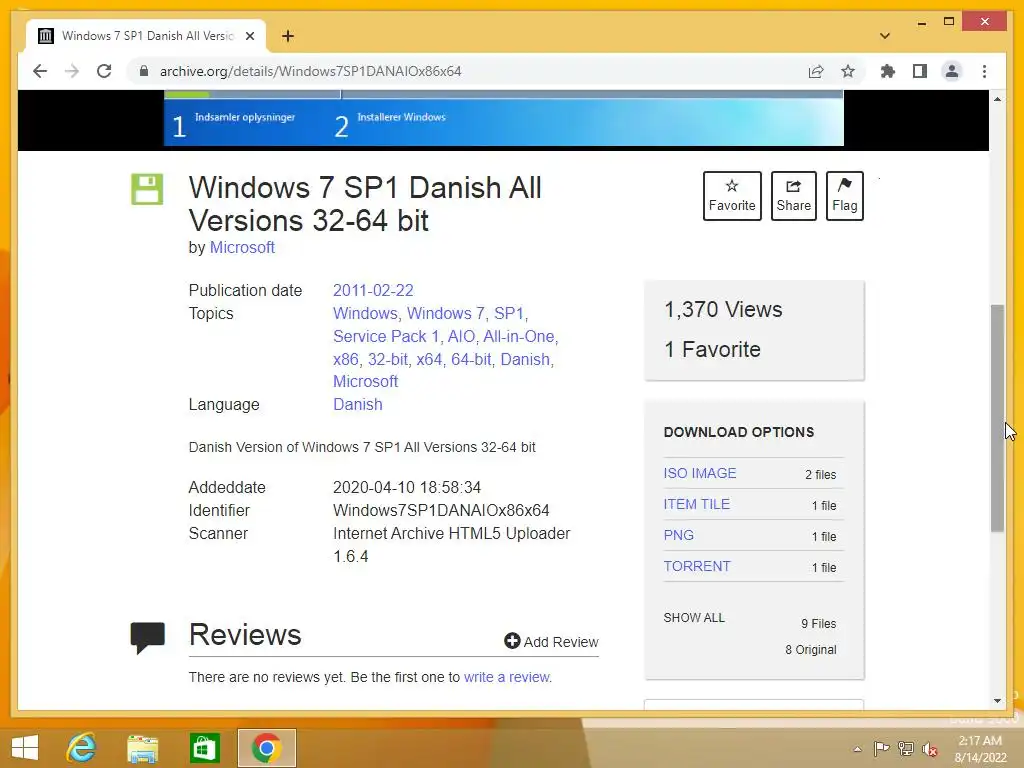The image size is (1024, 768).
Task: Open the Windows Start button
Action: [x=25, y=748]
